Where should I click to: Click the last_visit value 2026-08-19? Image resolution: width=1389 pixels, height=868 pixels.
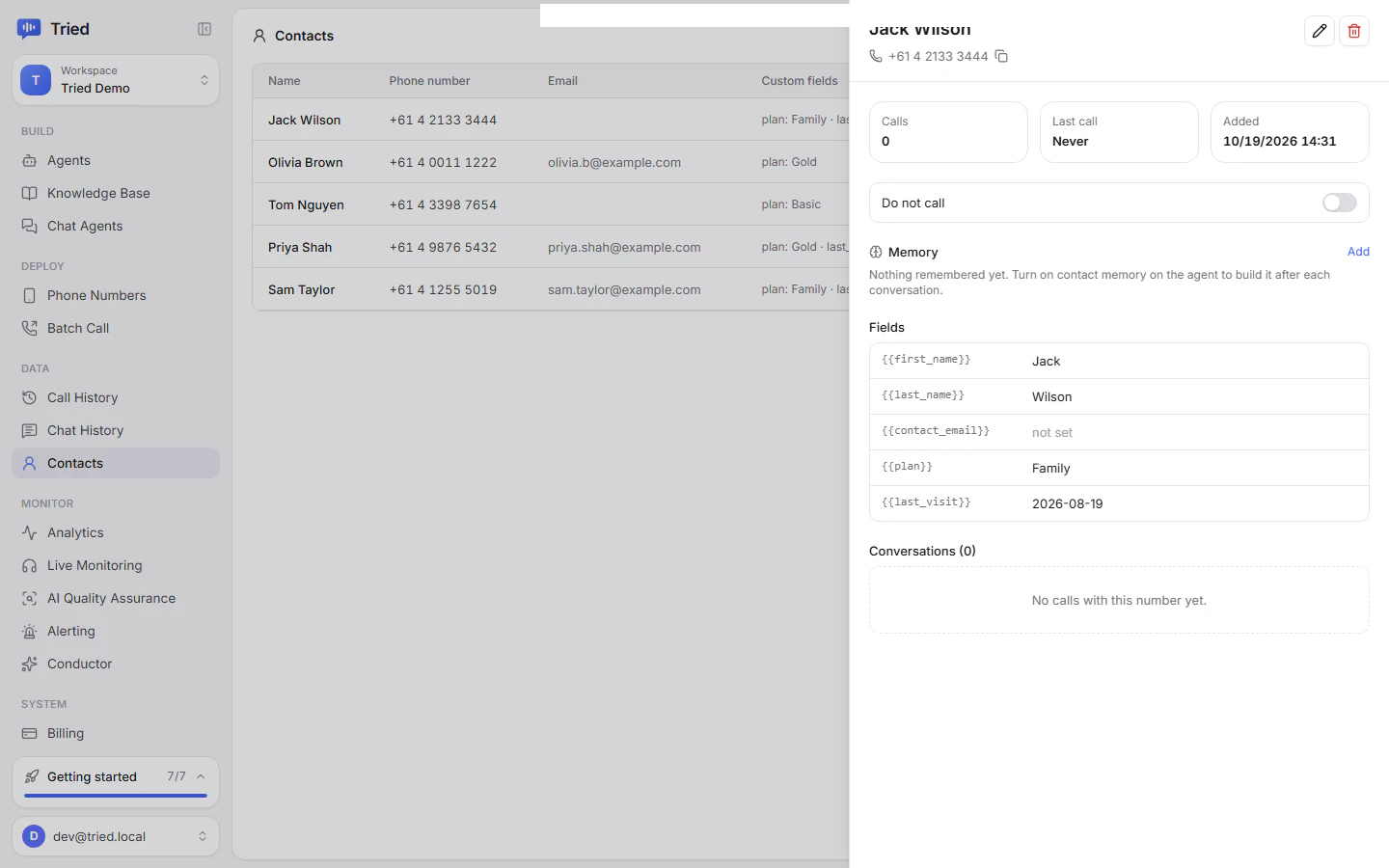[x=1067, y=503]
